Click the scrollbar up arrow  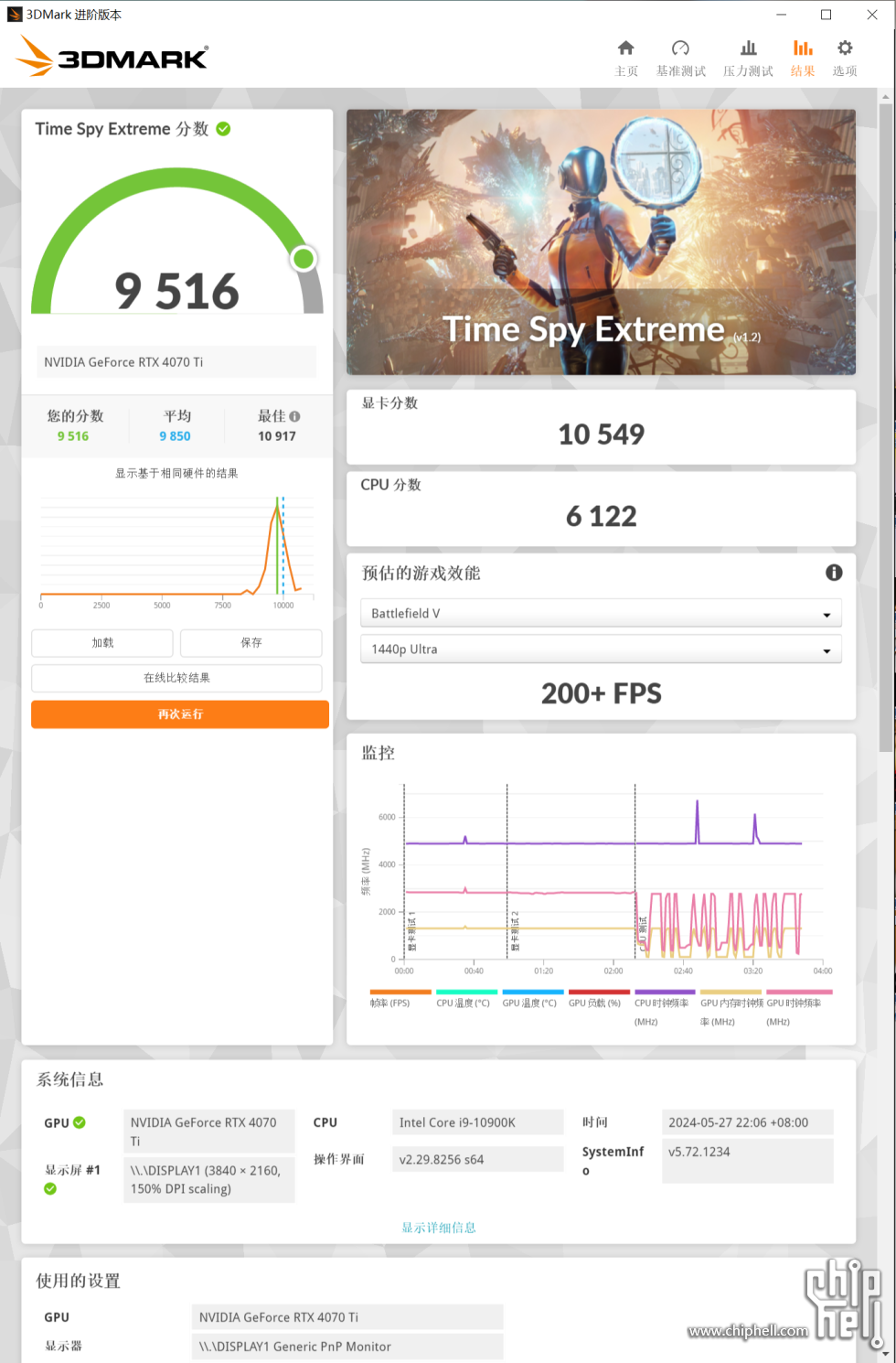pyautogui.click(x=885, y=95)
